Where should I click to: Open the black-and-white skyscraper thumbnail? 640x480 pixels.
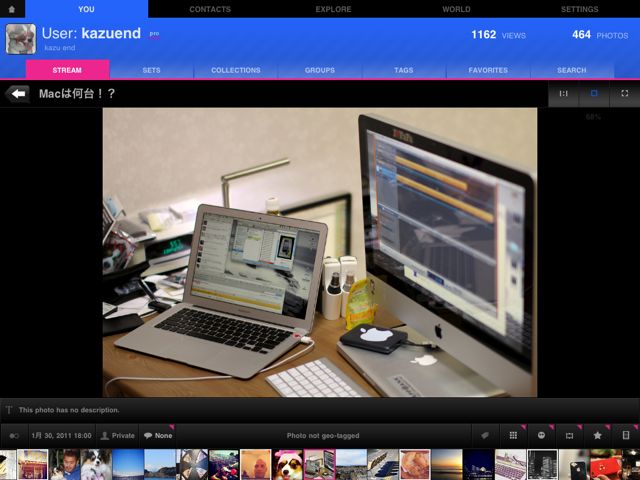[x=542, y=464]
